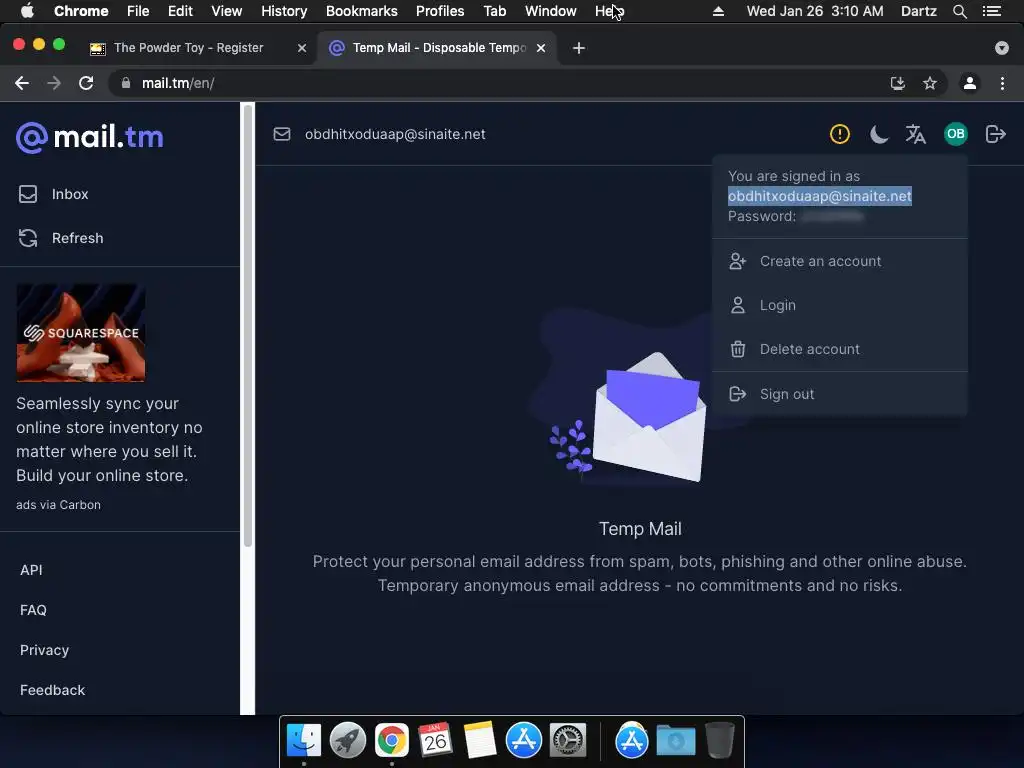This screenshot has width=1024, height=768.
Task: Open the Feedback link
Action: (52, 690)
